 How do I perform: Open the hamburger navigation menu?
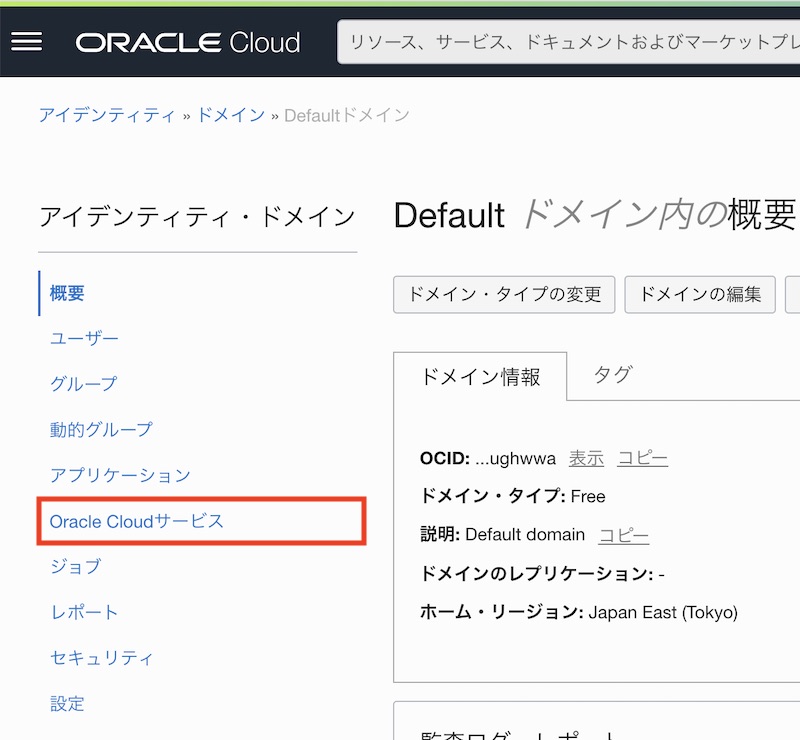[x=26, y=41]
